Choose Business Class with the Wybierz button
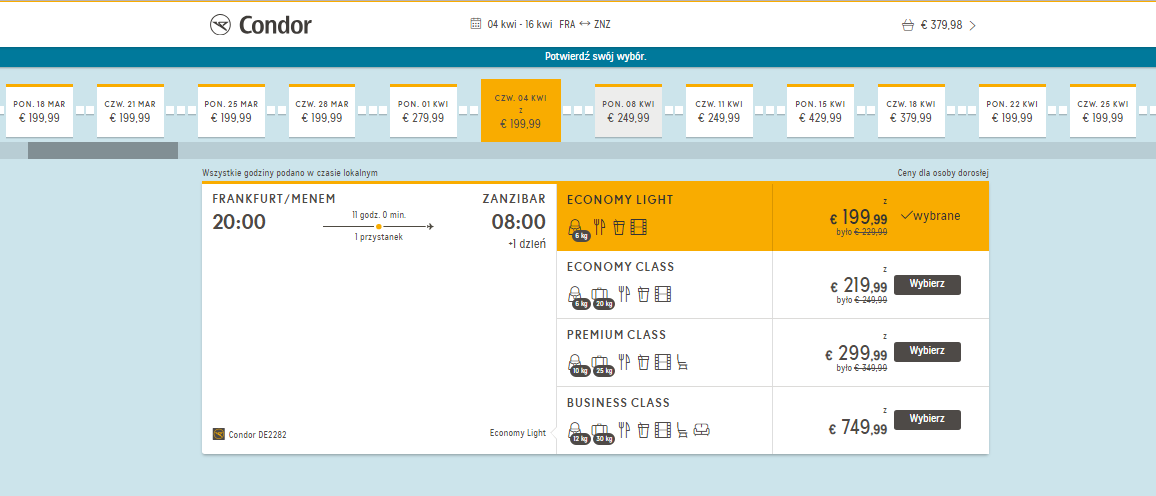Screen dimensions: 1156x496 tap(927, 419)
